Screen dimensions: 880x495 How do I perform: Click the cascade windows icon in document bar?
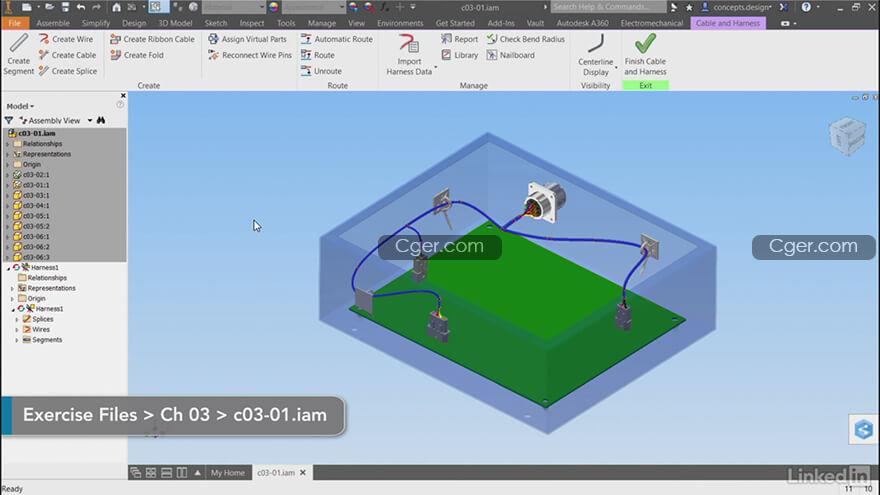(x=135, y=473)
